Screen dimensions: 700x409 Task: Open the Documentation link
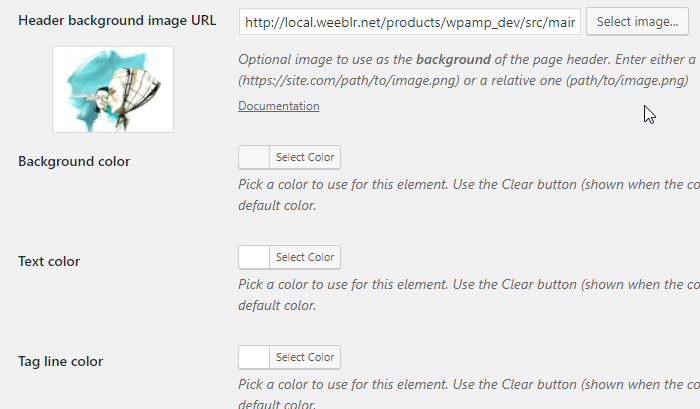(279, 106)
